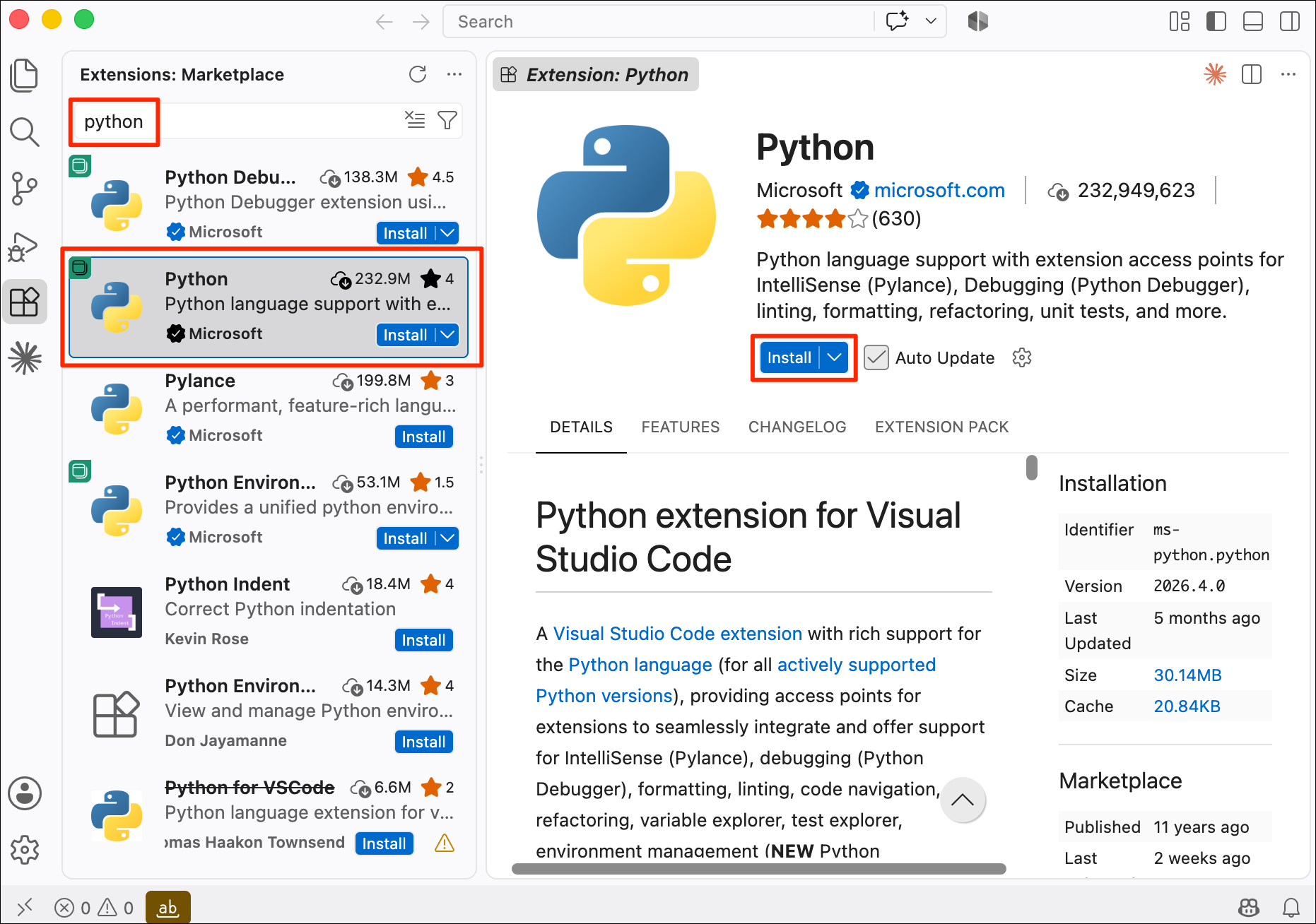Click the Python extension logo image

626,215
